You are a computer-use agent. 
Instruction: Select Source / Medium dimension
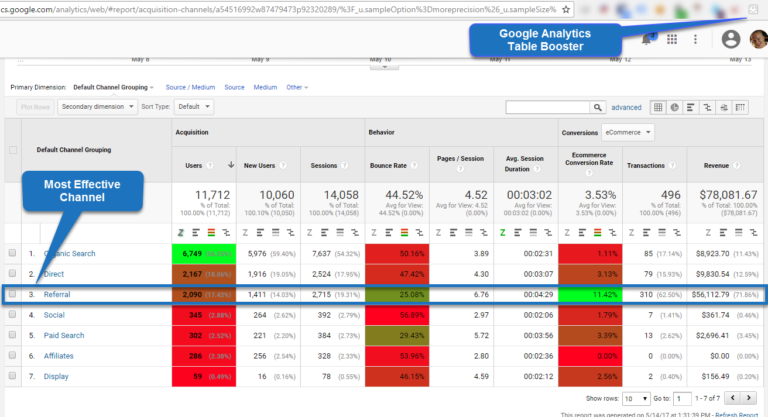click(190, 87)
